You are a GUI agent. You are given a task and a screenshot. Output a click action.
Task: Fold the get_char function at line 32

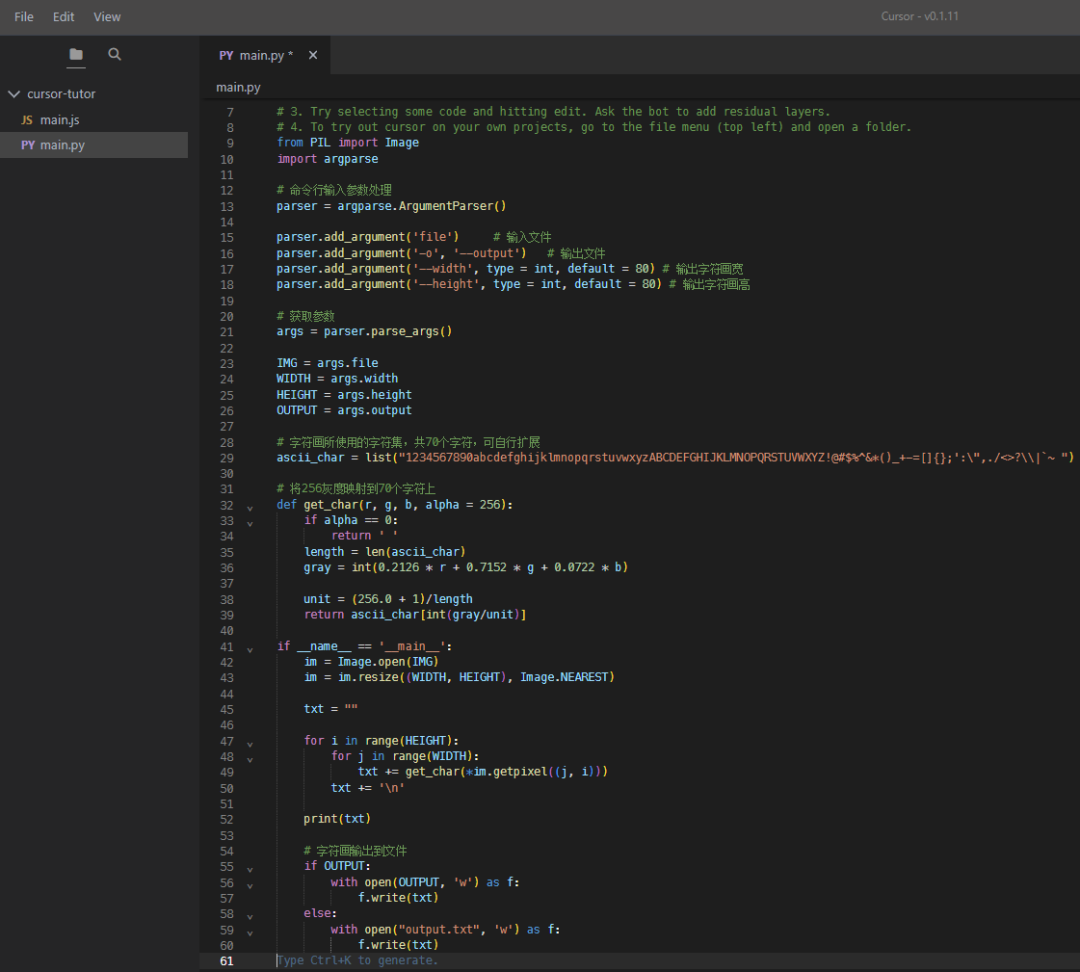(250, 506)
